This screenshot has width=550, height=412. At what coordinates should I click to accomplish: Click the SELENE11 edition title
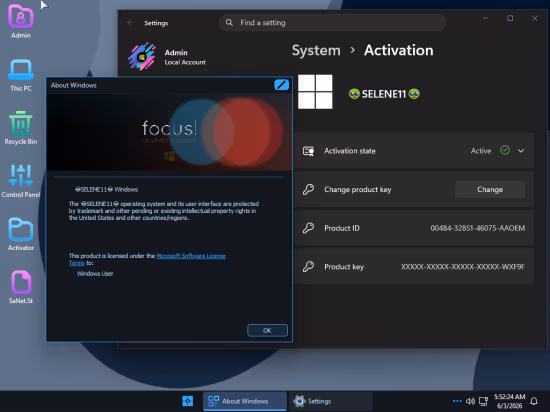point(384,94)
